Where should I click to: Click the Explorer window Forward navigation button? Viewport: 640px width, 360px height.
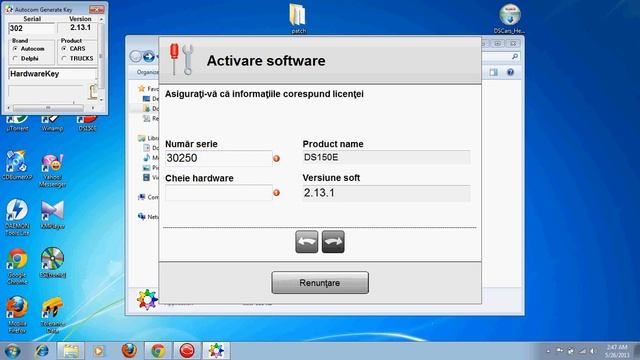149,56
